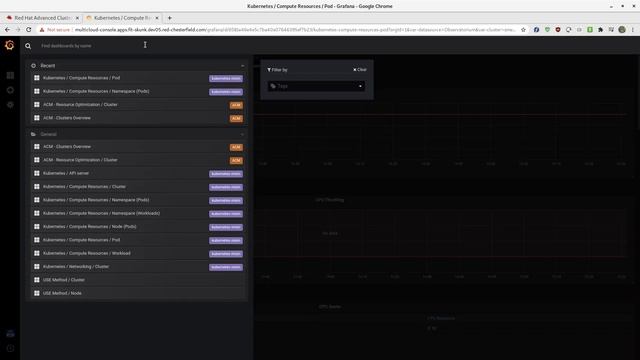The image size is (640, 360).
Task: Open USE Method / Node dashboard
Action: [x=138, y=293]
